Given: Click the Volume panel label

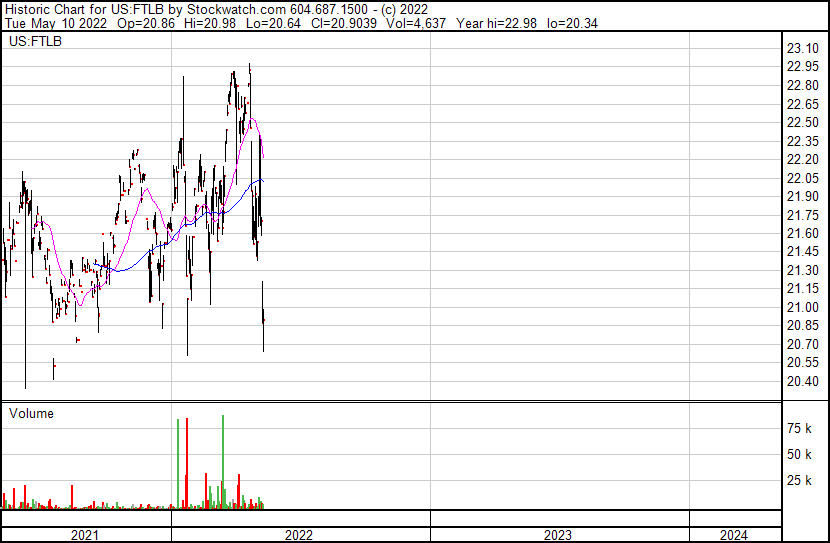Looking at the screenshot, I should click(31, 413).
